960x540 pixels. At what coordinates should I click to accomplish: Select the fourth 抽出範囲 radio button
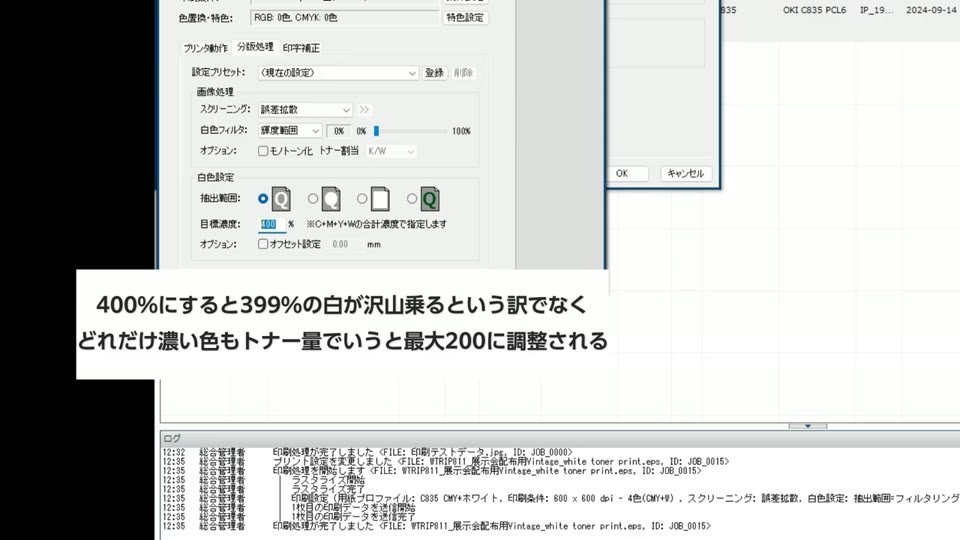click(x=412, y=198)
